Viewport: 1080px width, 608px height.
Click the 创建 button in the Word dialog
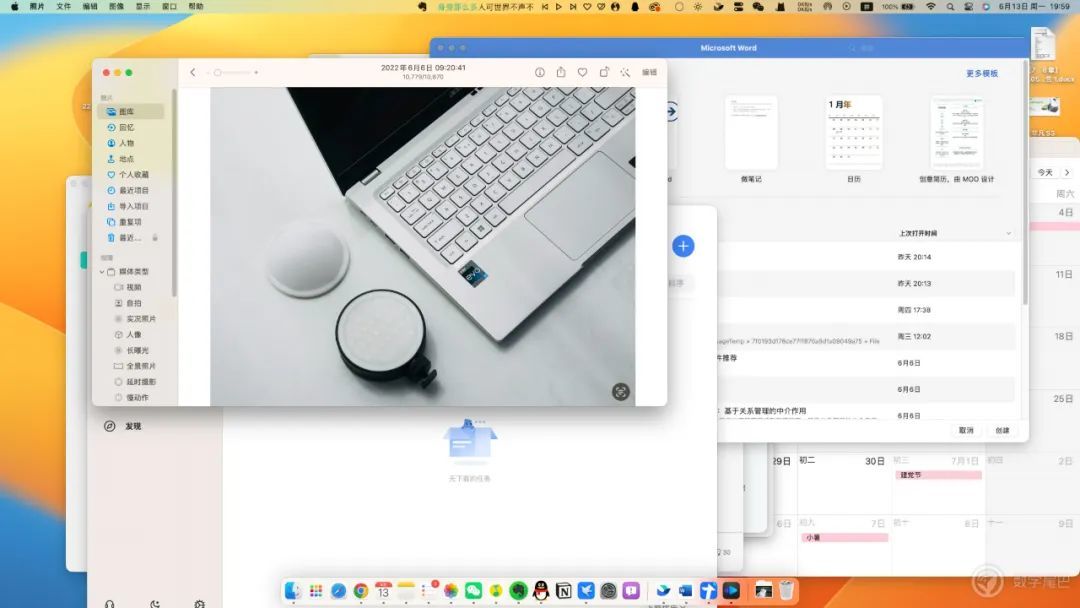point(1002,430)
